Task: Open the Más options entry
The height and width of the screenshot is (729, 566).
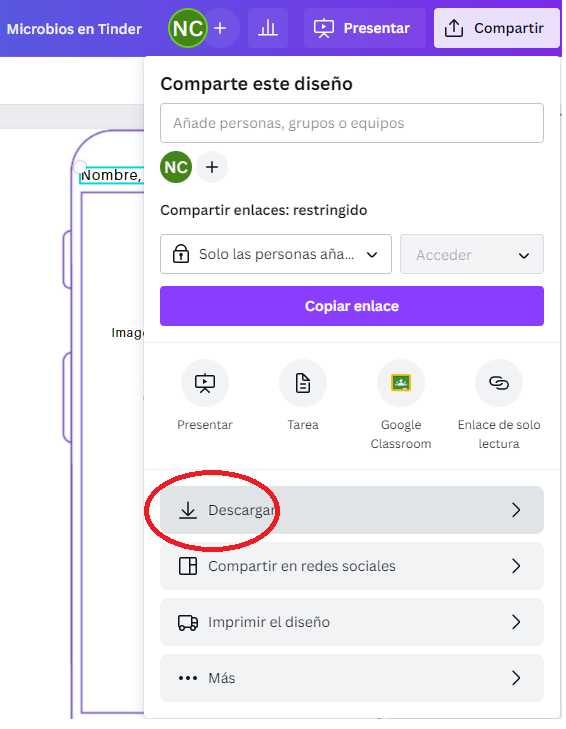Action: tap(352, 678)
